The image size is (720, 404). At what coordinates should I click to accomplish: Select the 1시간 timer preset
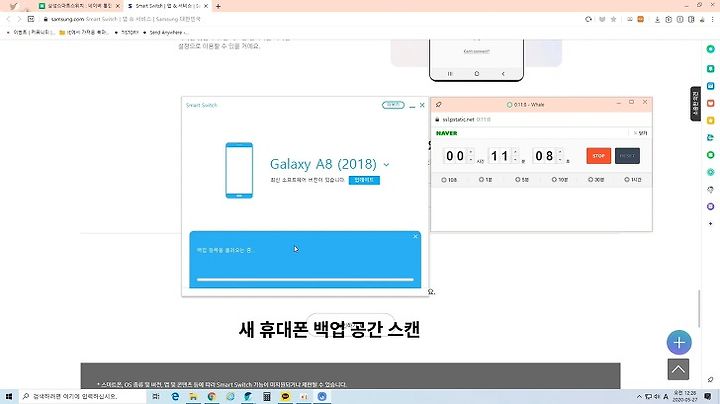click(632, 180)
